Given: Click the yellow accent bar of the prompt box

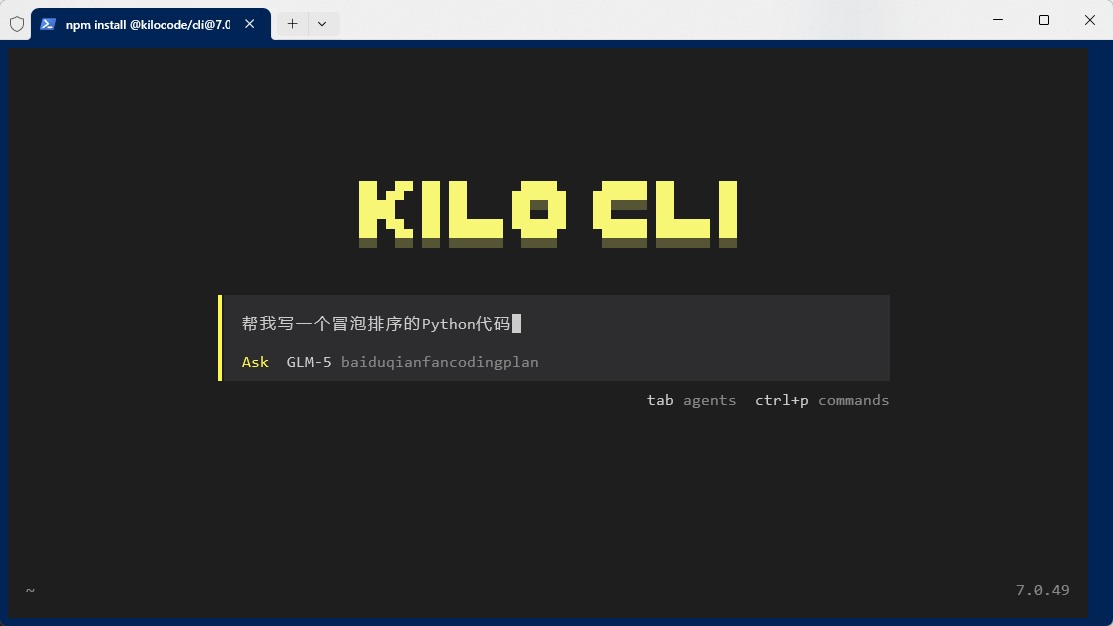Looking at the screenshot, I should click(x=220, y=338).
